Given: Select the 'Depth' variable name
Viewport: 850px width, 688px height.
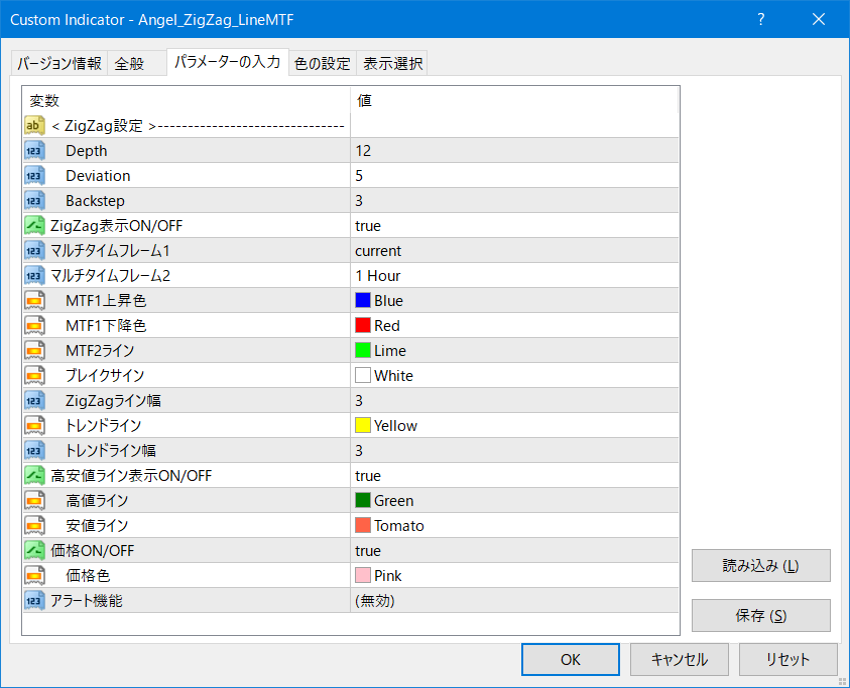Looking at the screenshot, I should (86, 151).
